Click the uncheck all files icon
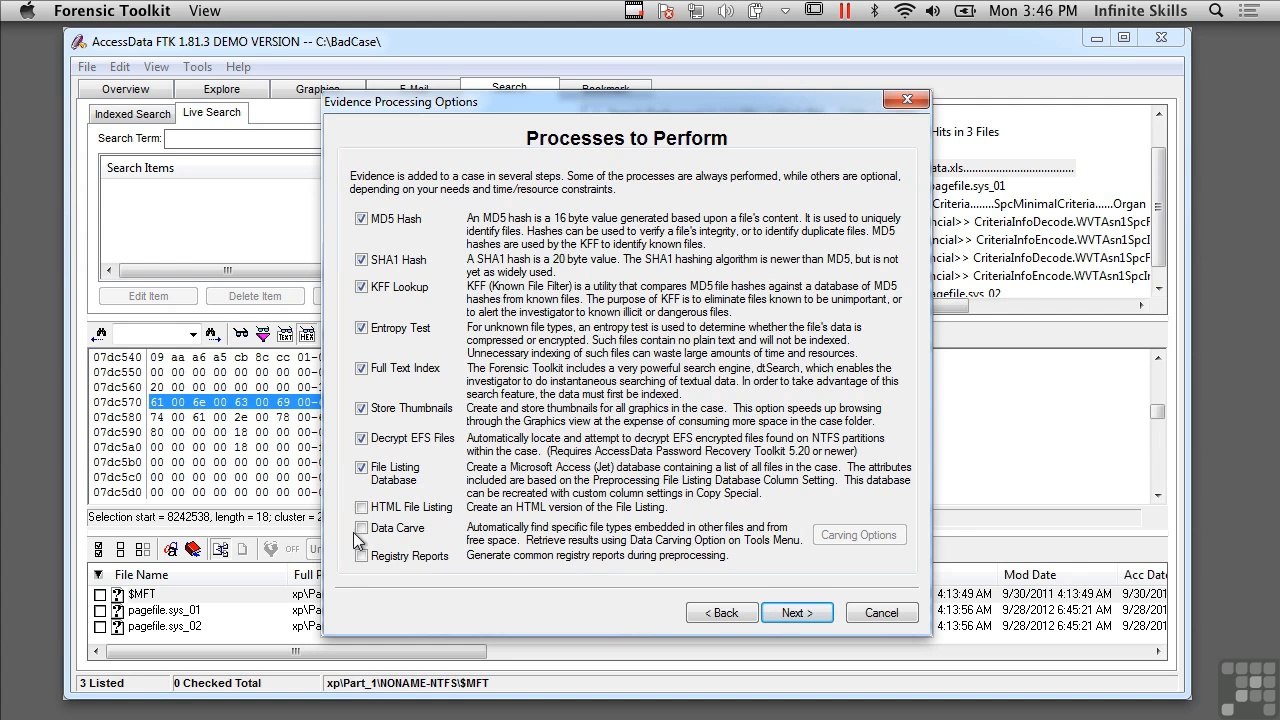Image resolution: width=1280 pixels, height=720 pixels. [x=121, y=549]
